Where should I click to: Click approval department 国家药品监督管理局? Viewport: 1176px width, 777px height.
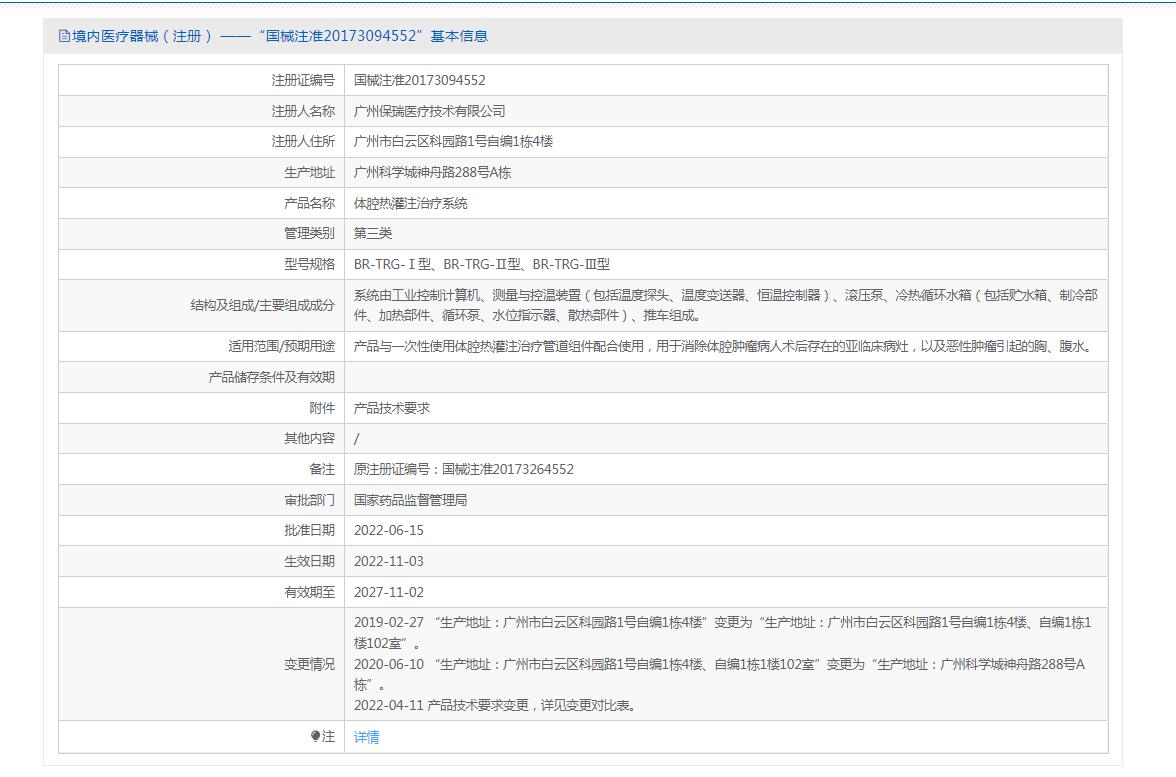[x=410, y=500]
